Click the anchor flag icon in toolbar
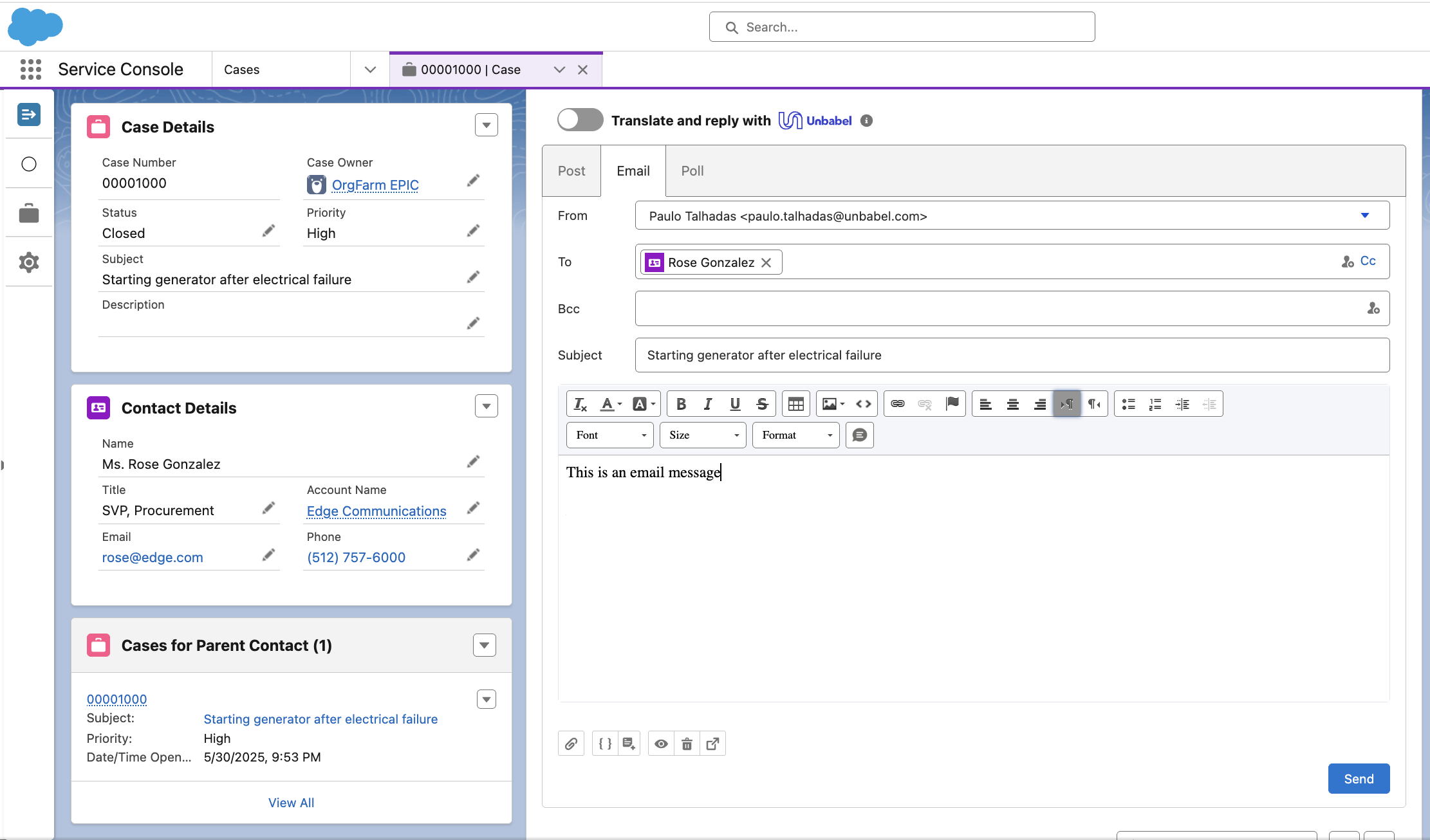This screenshot has height=840, width=1430. (x=952, y=404)
